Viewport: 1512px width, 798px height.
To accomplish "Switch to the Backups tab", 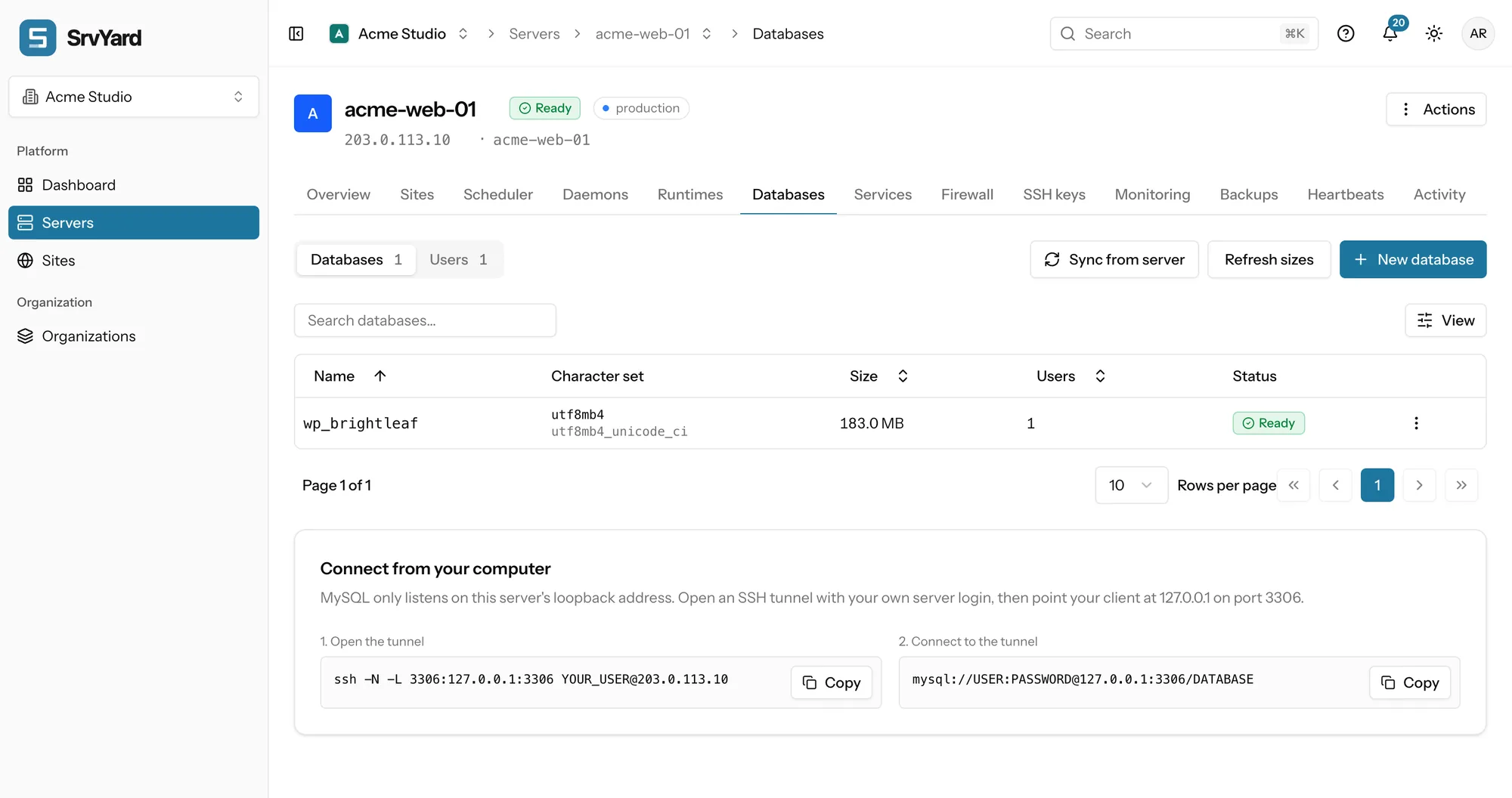I will (x=1249, y=194).
